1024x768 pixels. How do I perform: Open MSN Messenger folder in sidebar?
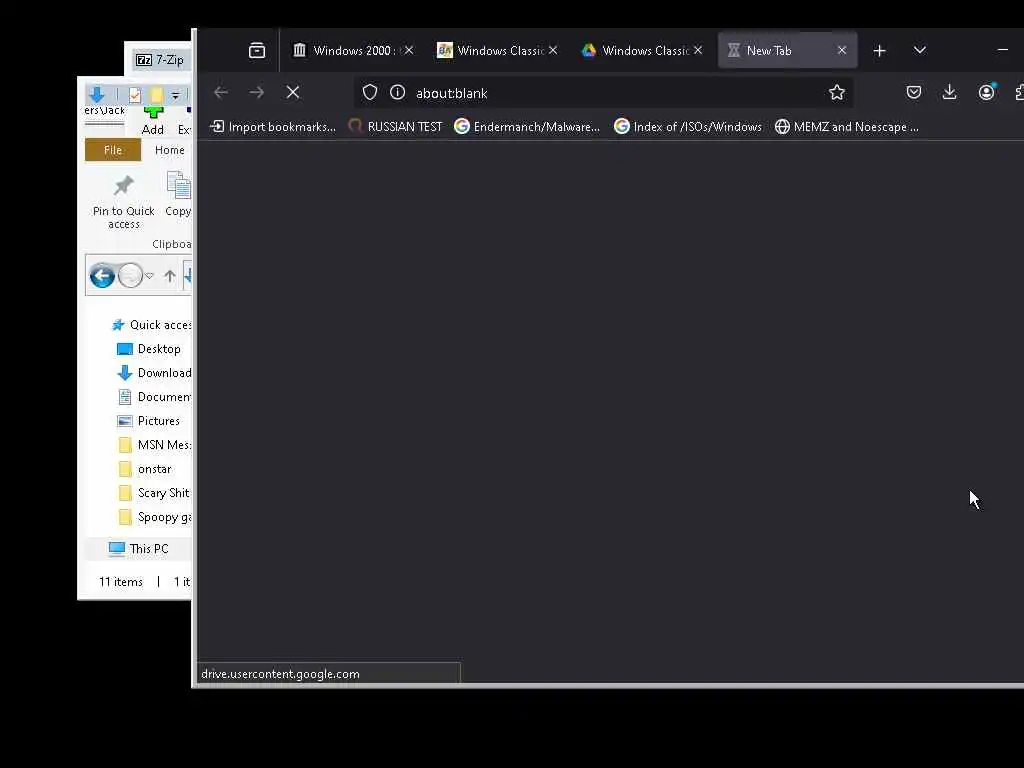154,445
